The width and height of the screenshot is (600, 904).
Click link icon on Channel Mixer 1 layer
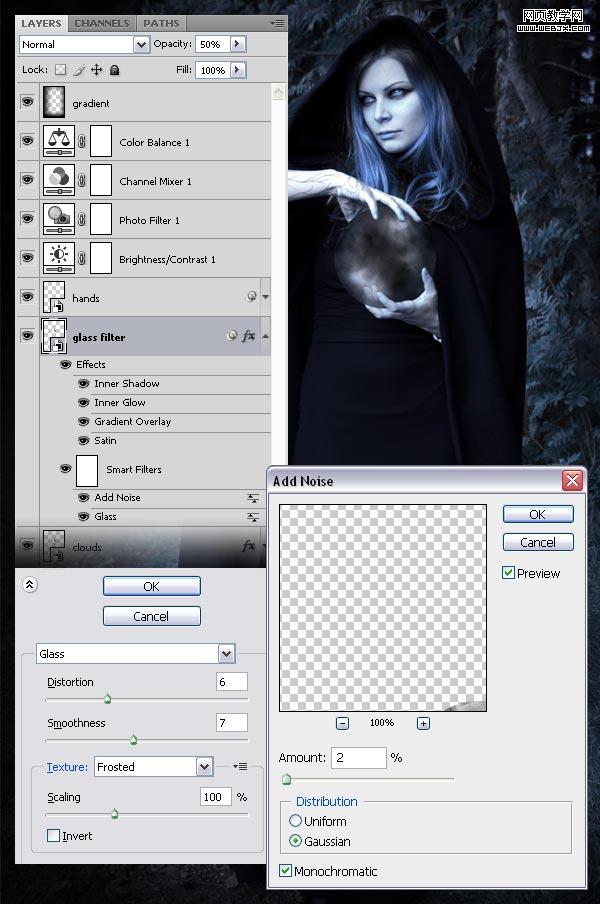(82, 180)
